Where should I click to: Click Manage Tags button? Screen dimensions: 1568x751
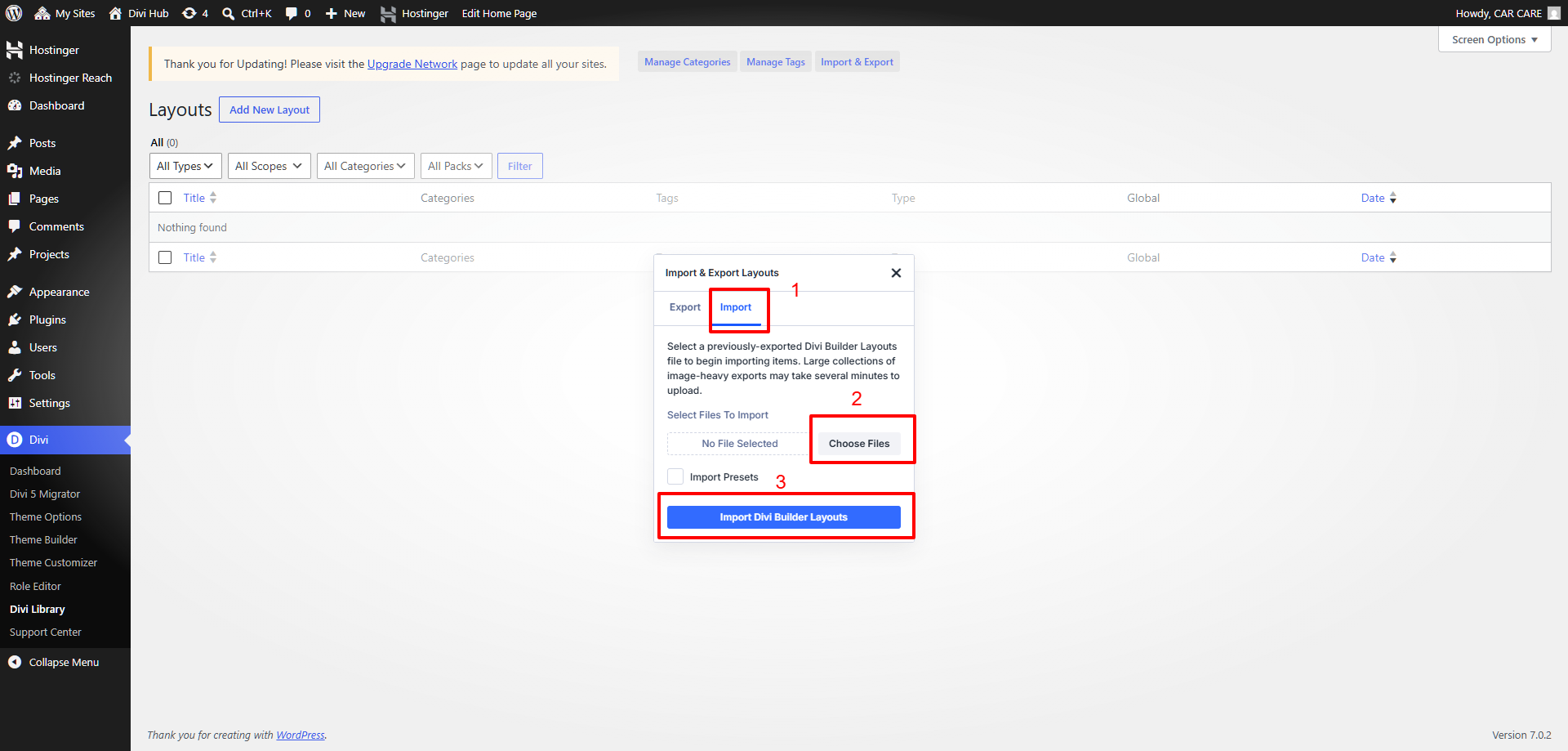(776, 62)
